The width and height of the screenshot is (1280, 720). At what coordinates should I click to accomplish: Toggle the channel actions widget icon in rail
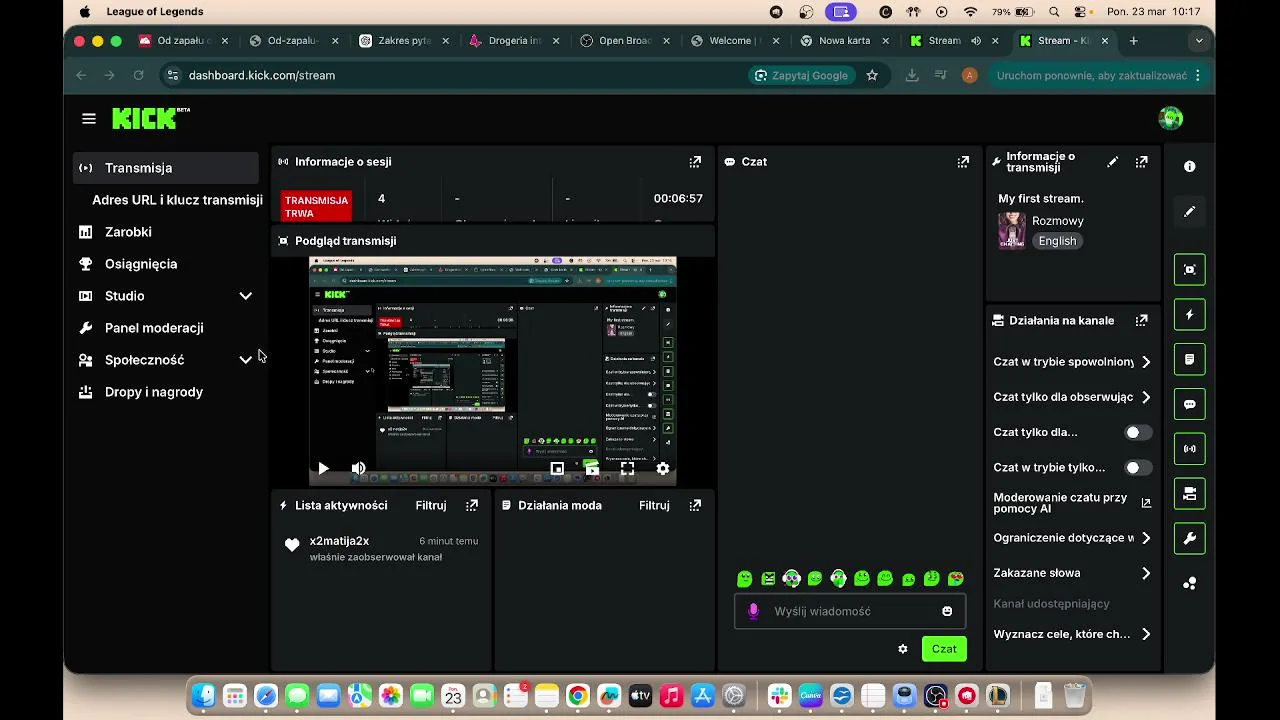[x=1190, y=493]
